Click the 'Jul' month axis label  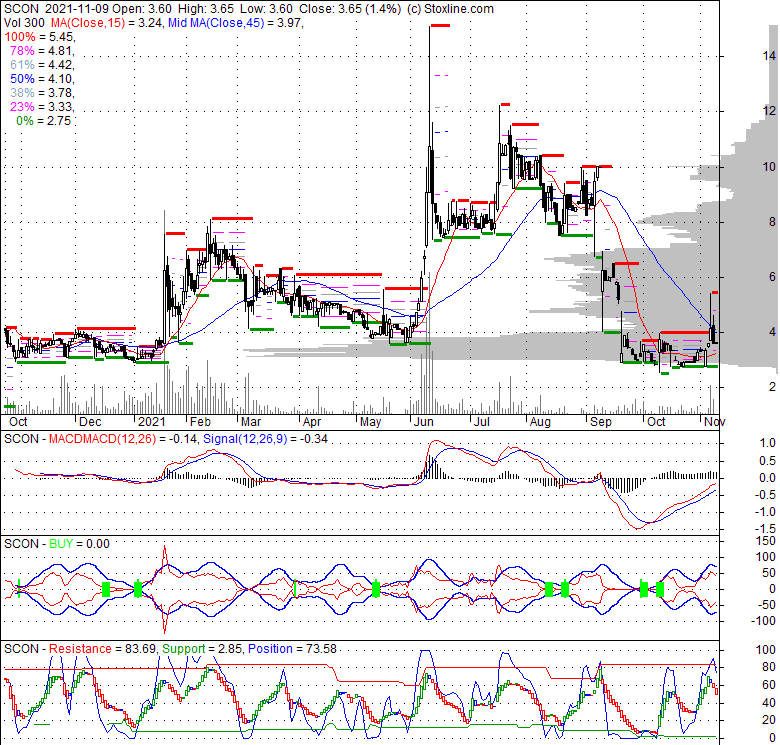[x=482, y=422]
